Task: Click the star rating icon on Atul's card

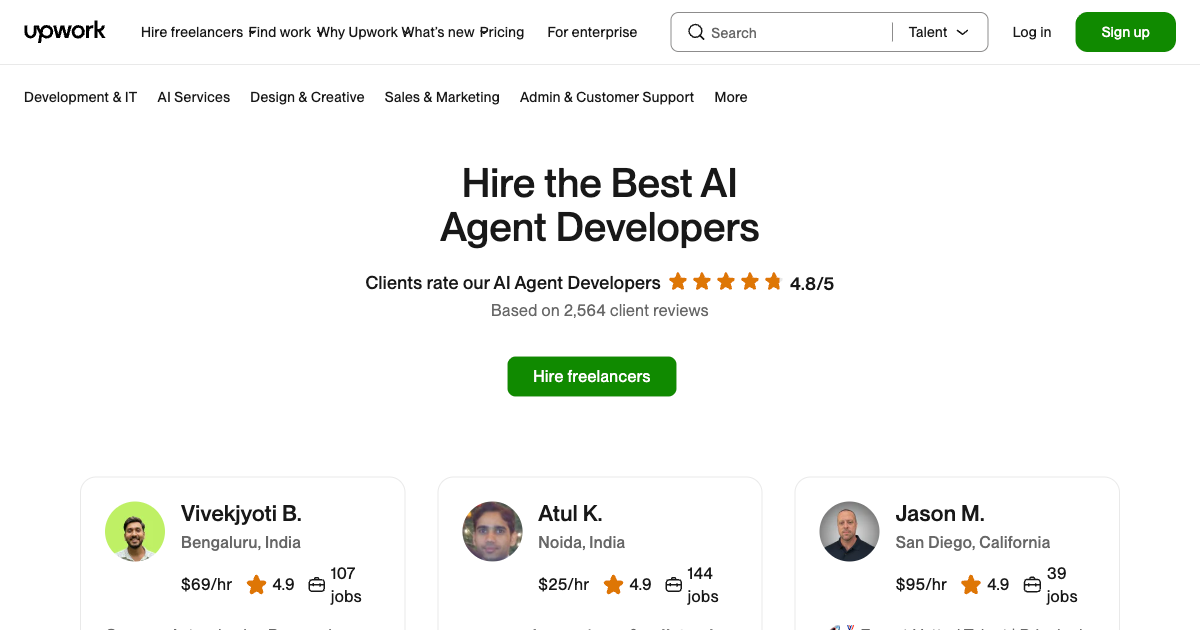Action: (614, 584)
